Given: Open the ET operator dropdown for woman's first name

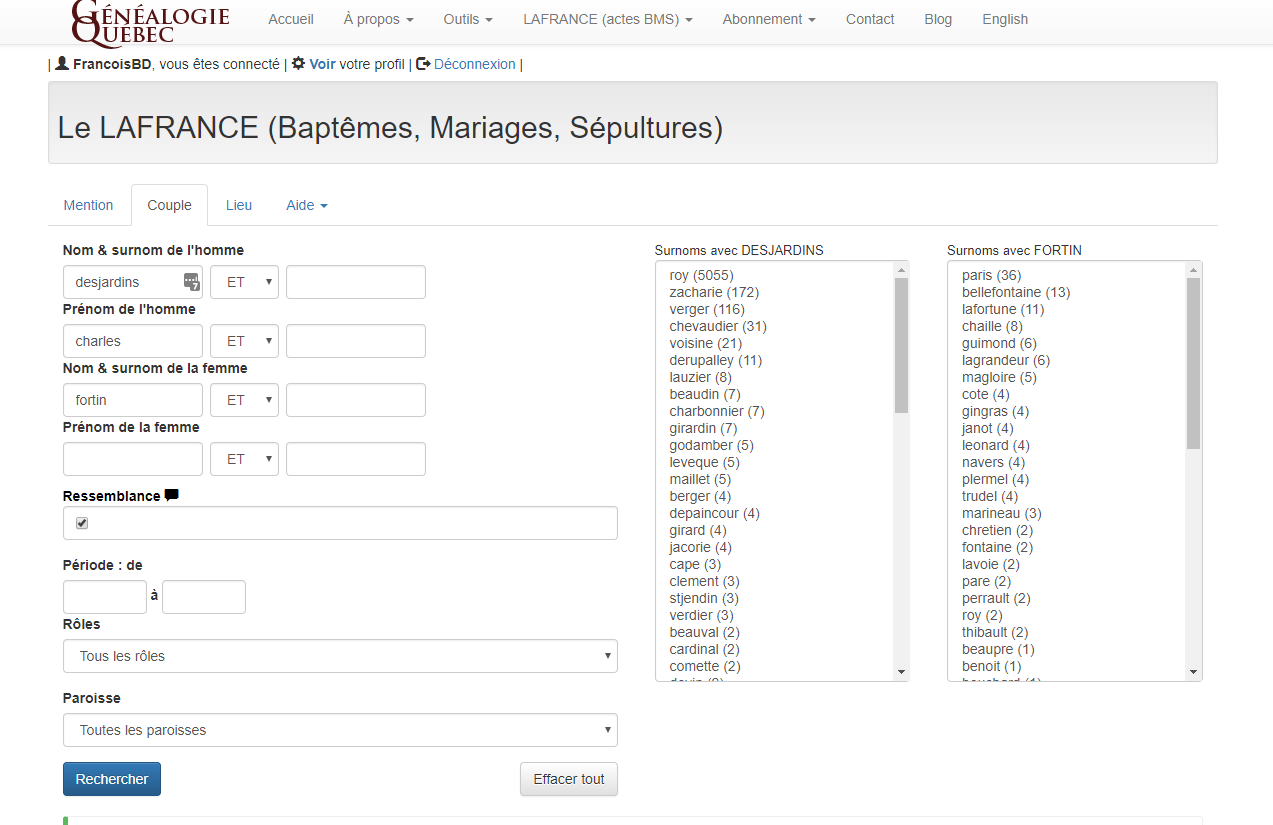Looking at the screenshot, I should tap(244, 459).
